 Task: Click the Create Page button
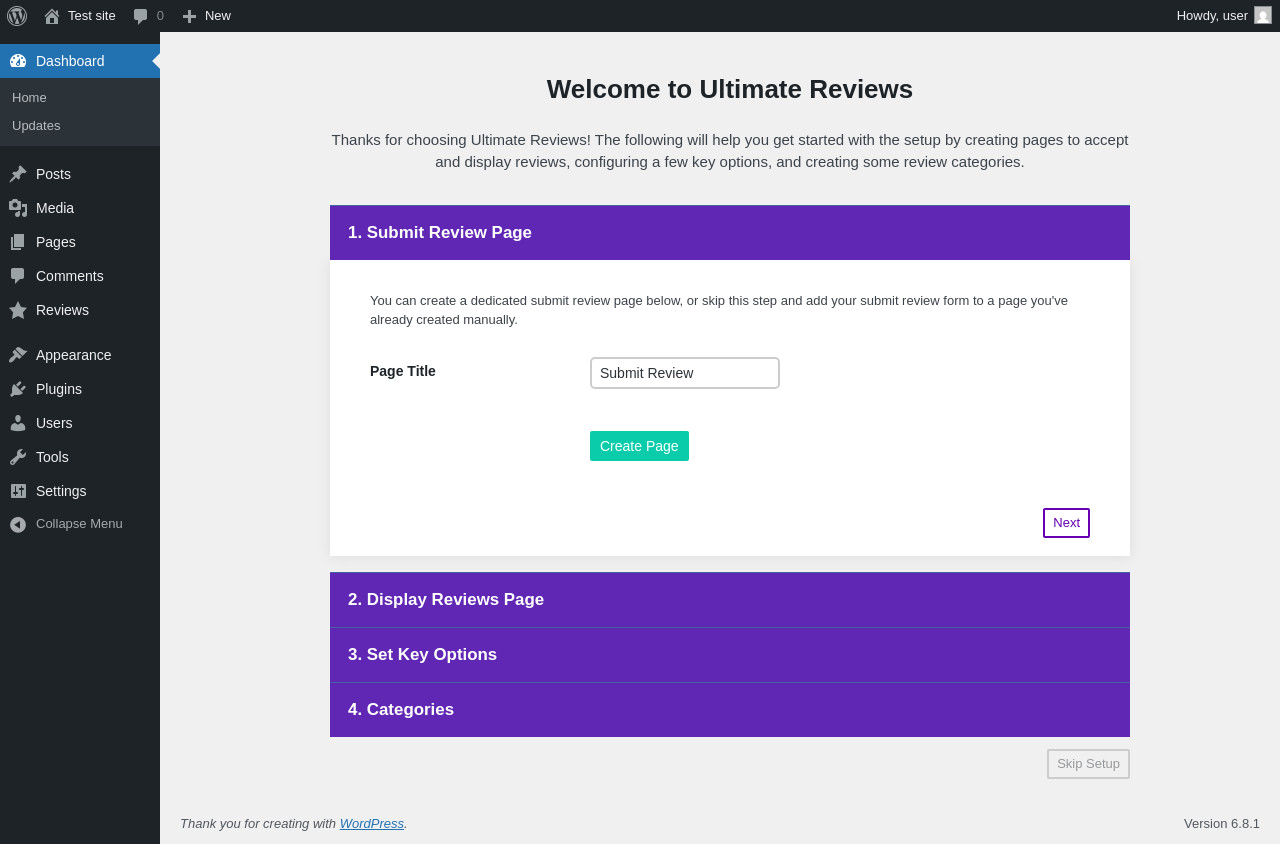coord(639,446)
